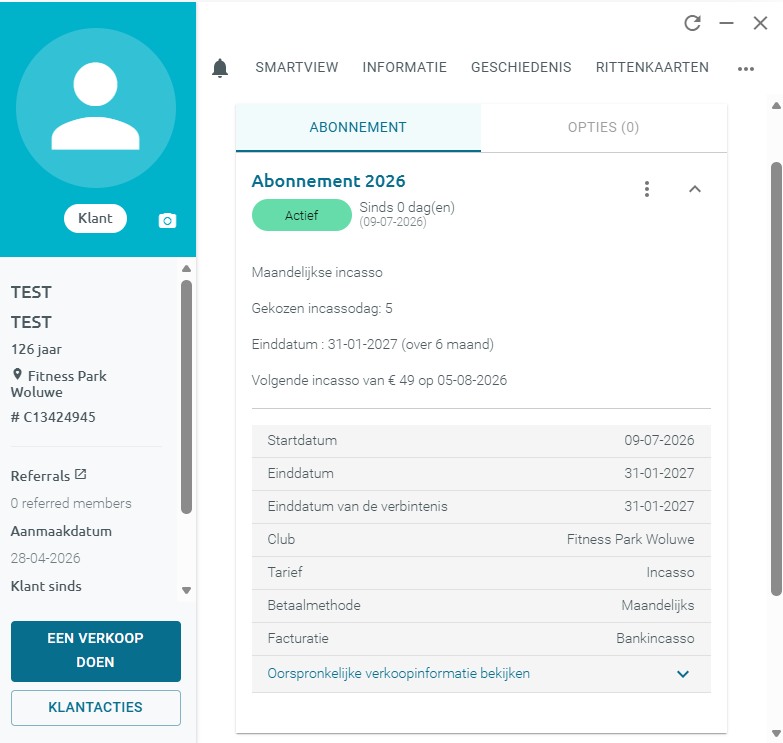
Task: Click the Startdatum row
Action: 481,441
